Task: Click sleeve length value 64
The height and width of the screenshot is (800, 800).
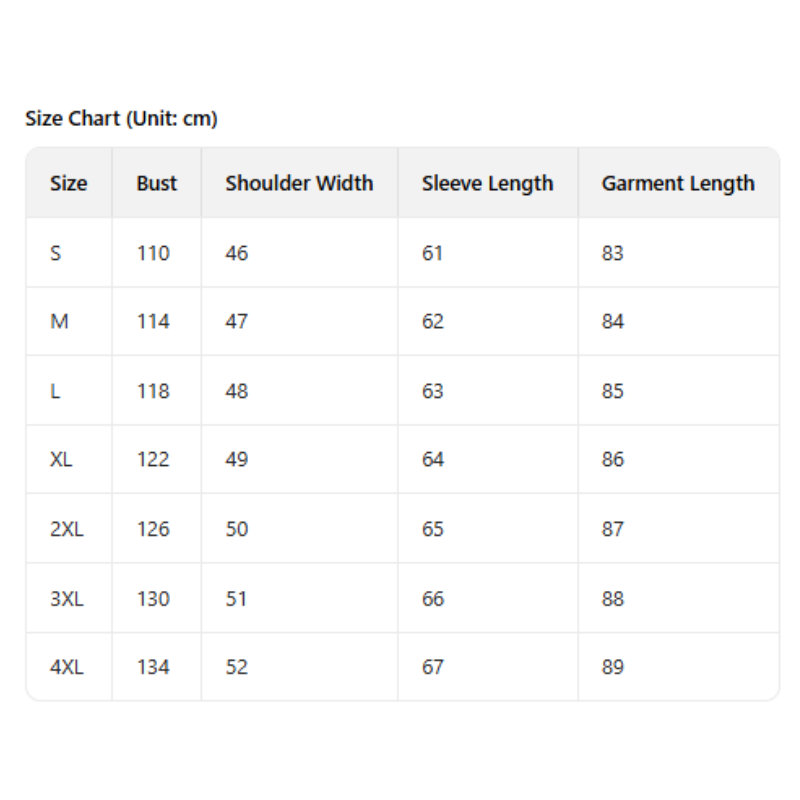Action: [432, 459]
